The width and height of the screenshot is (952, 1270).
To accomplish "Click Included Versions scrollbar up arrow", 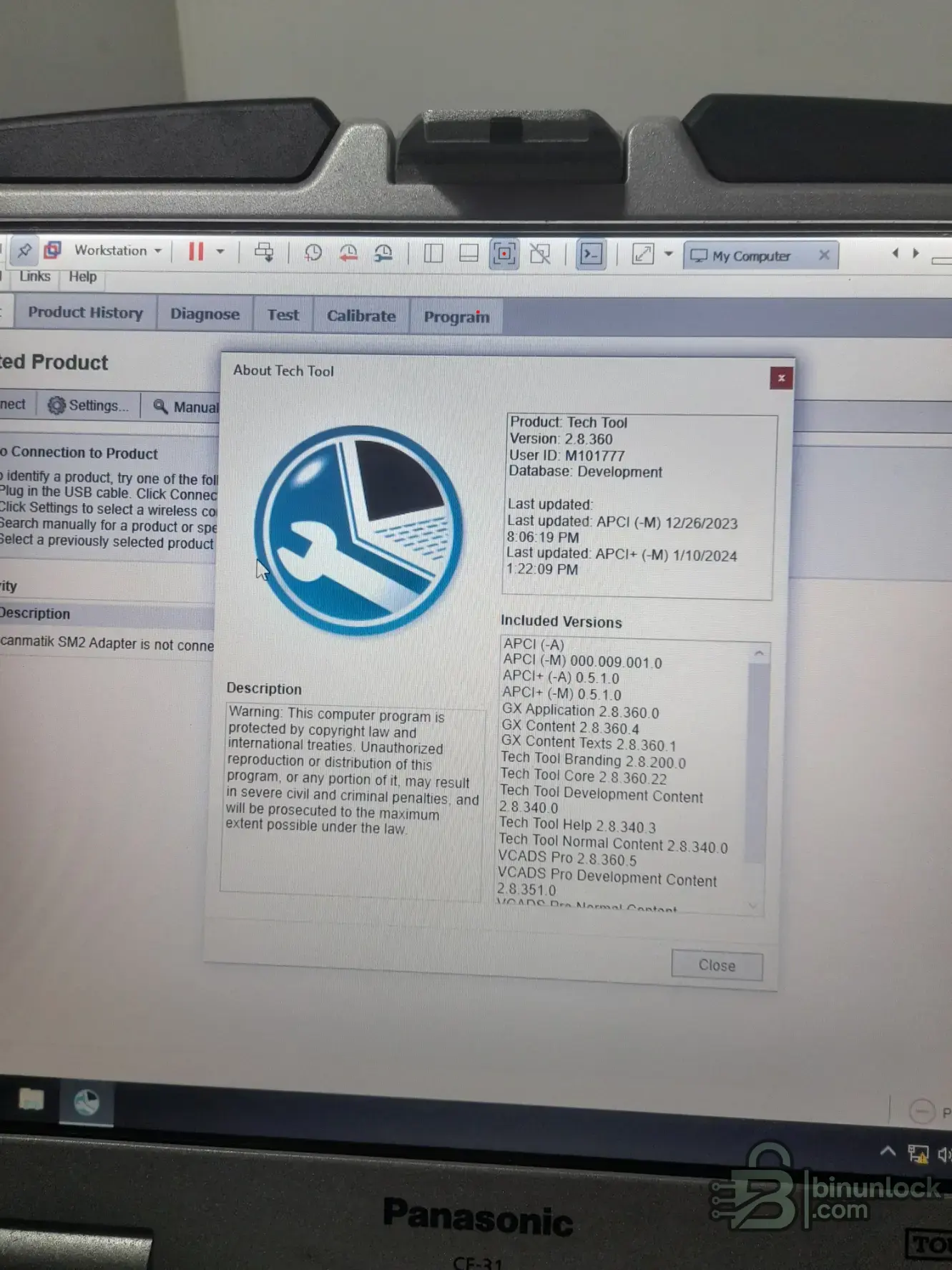I will click(x=759, y=653).
